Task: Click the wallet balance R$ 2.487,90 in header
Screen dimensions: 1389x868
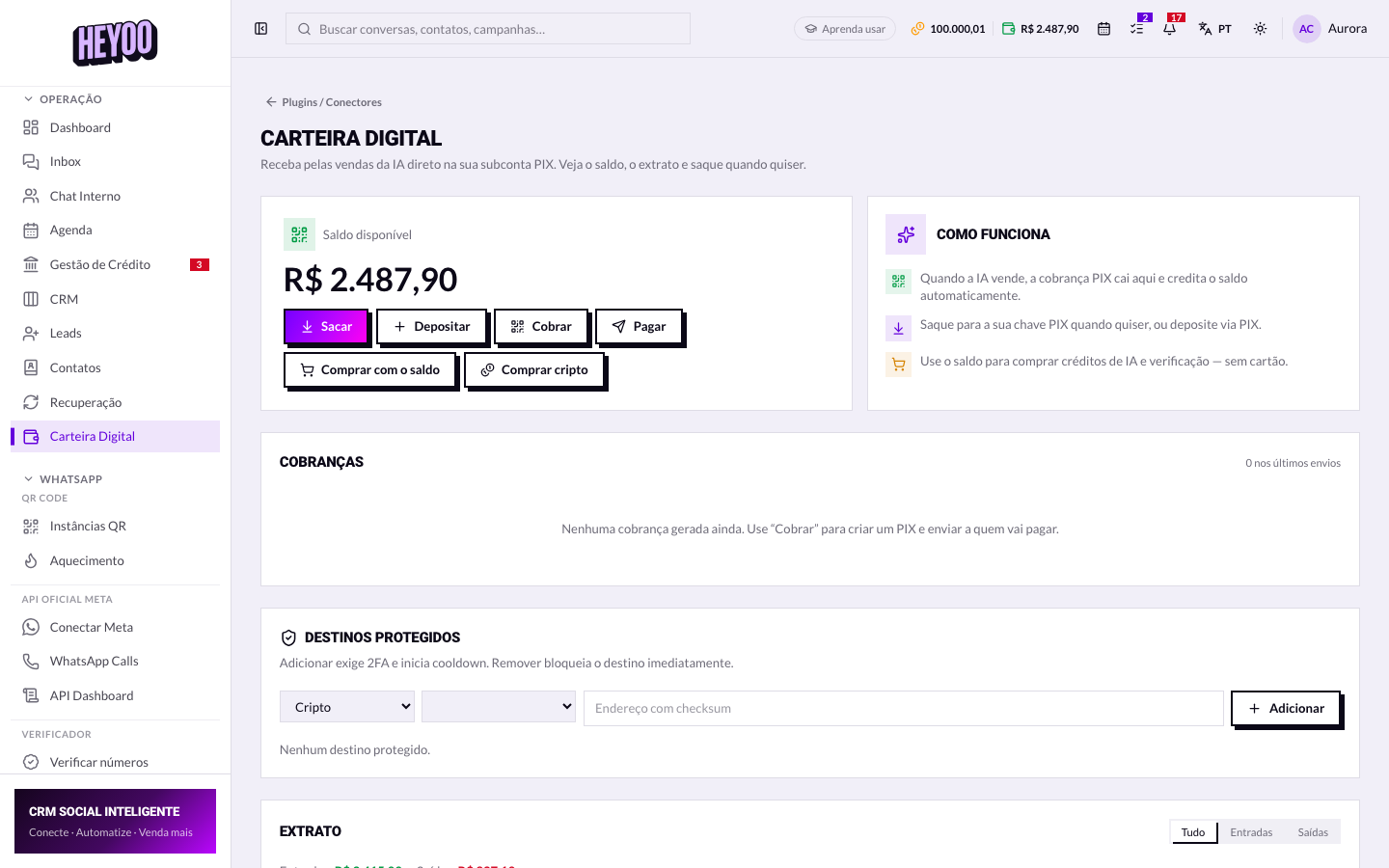Action: [1041, 29]
